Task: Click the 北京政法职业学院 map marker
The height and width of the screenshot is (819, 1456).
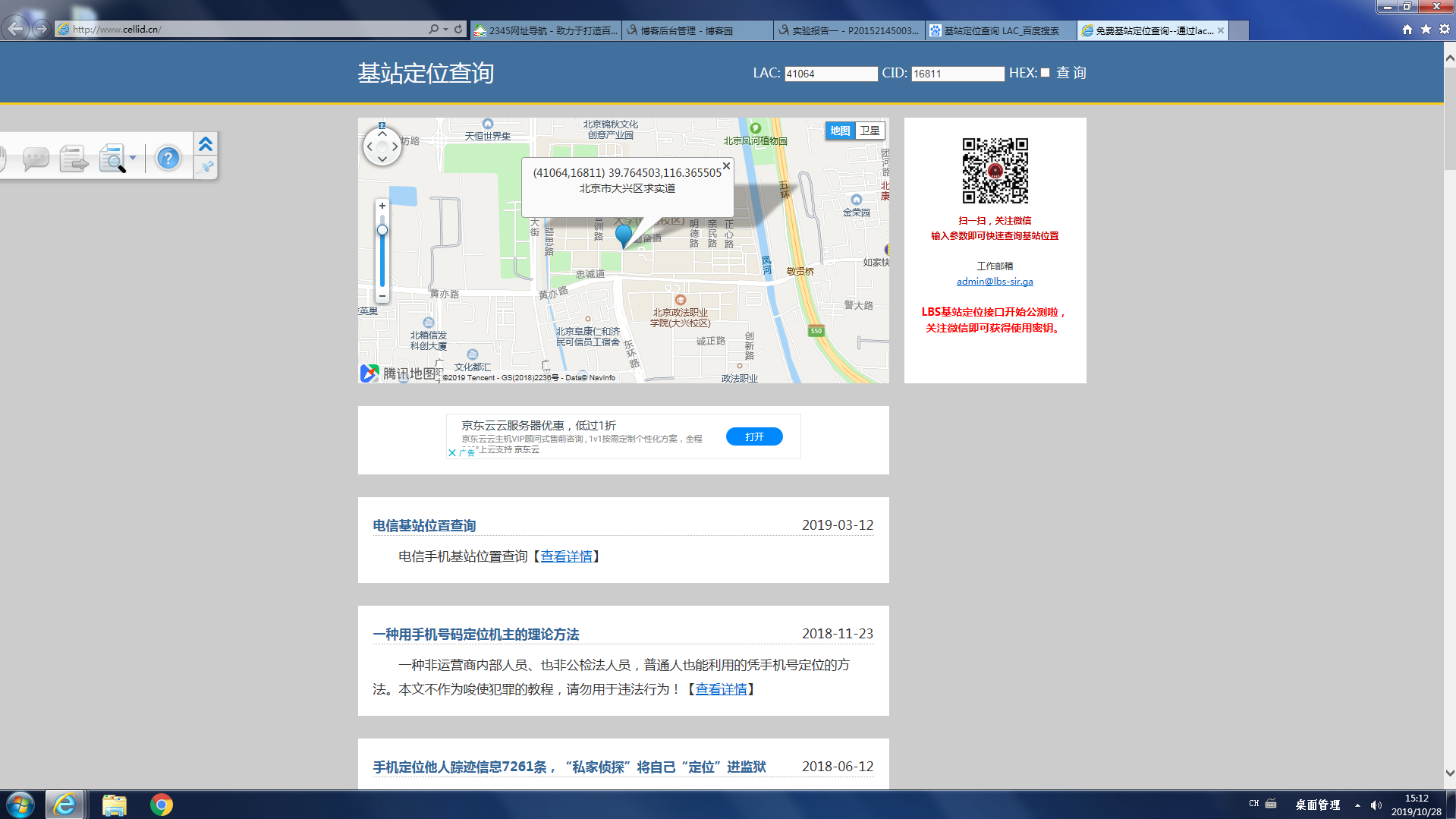Action: 680,300
